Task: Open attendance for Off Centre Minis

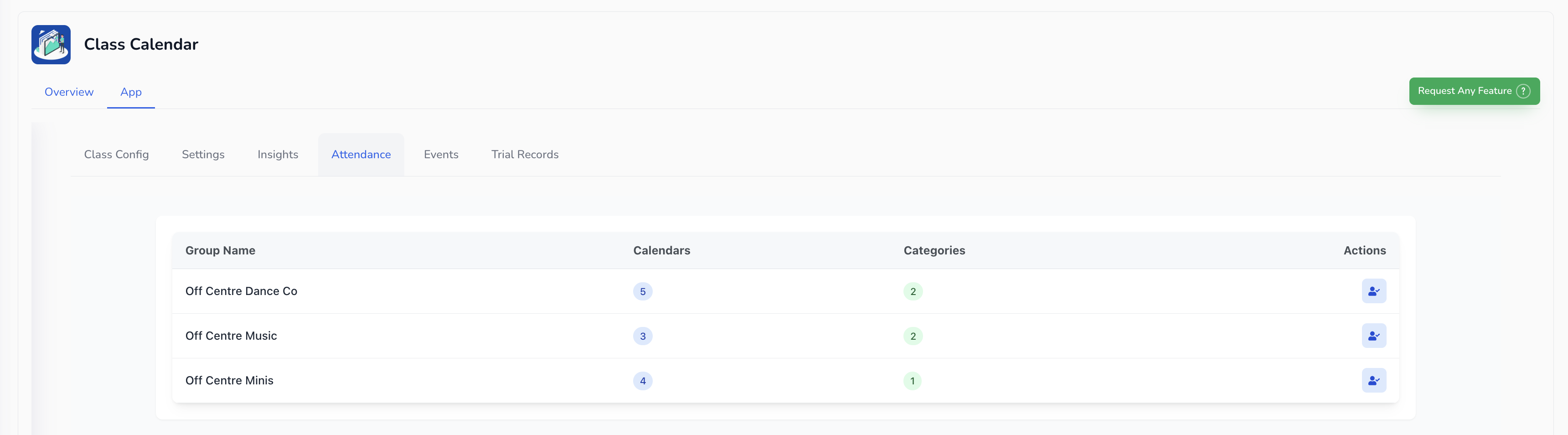Action: (x=1373, y=380)
